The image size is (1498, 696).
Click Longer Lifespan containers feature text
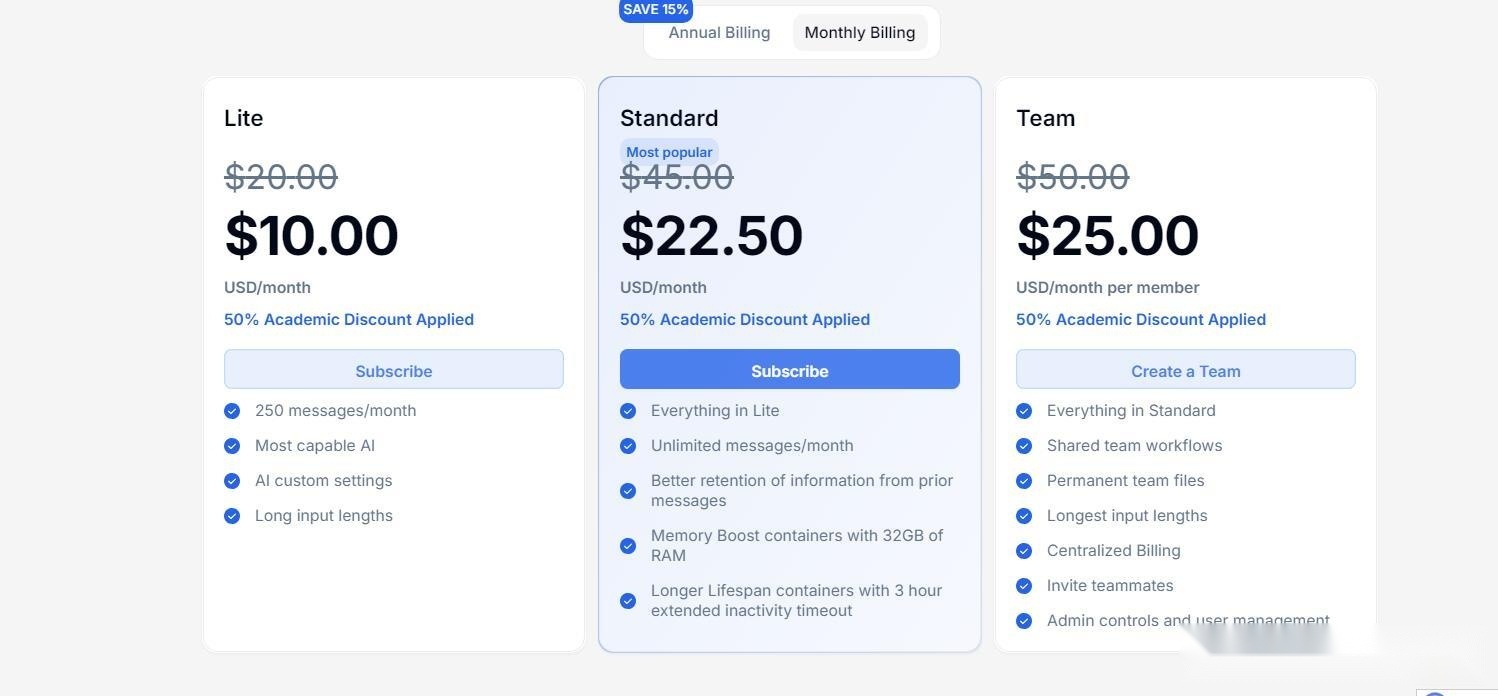click(x=797, y=600)
